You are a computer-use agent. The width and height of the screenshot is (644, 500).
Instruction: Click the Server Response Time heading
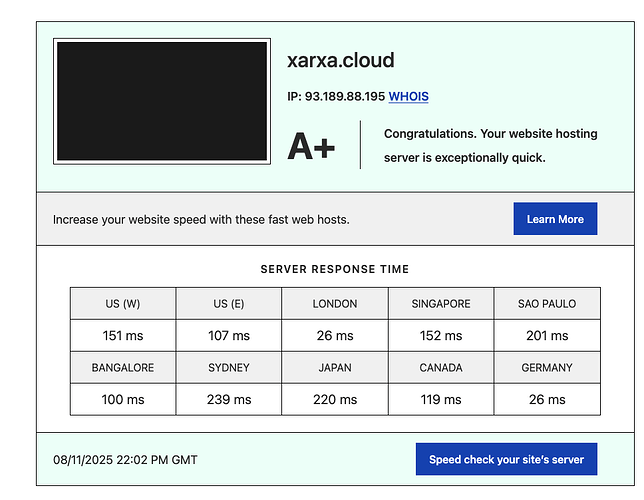tap(334, 269)
